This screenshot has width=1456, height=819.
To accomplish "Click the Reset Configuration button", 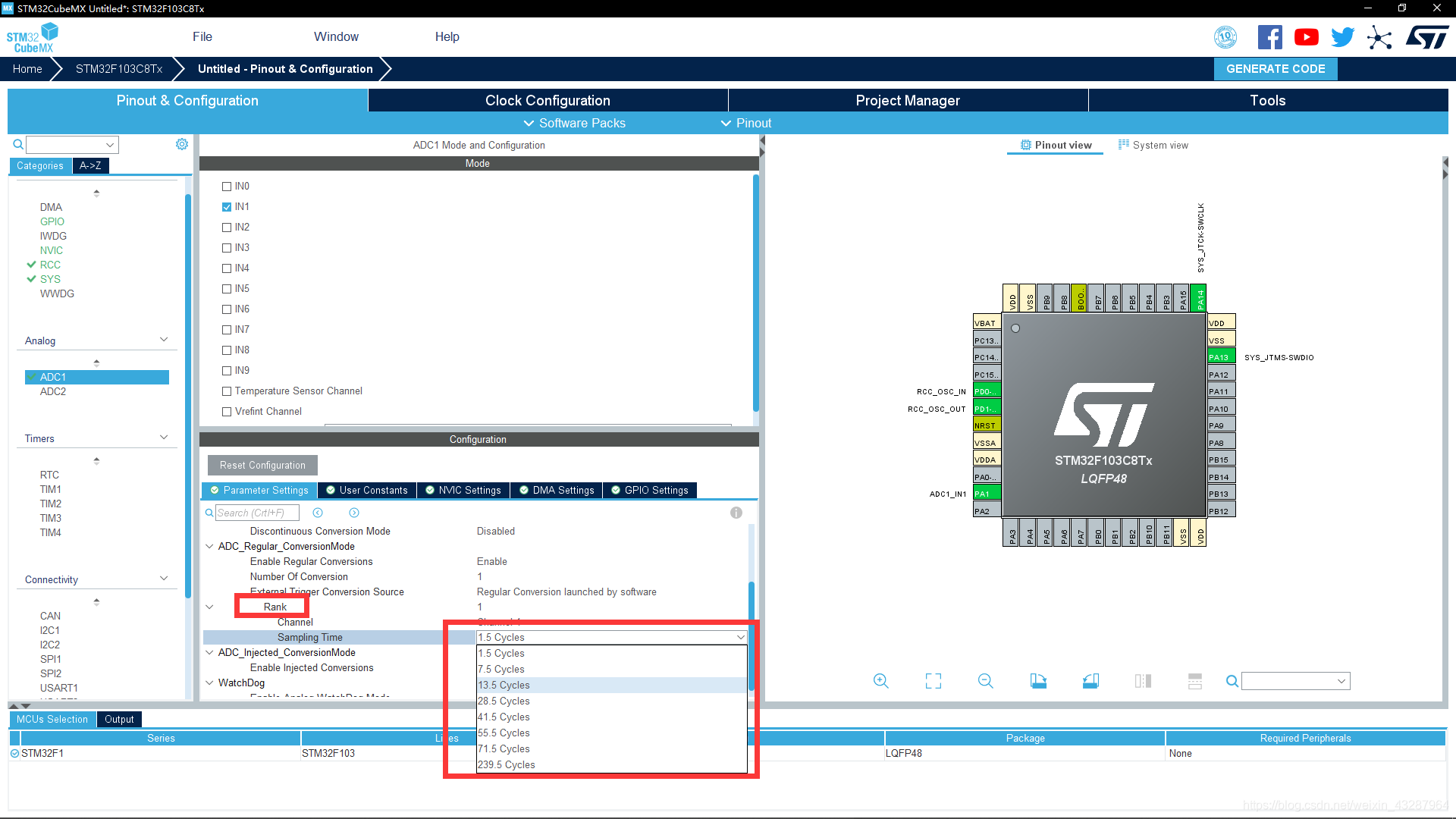I will point(262,465).
